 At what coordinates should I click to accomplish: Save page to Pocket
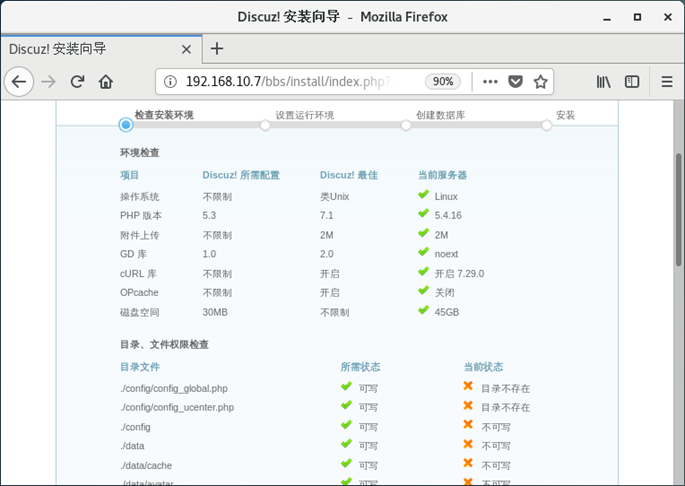coord(515,81)
